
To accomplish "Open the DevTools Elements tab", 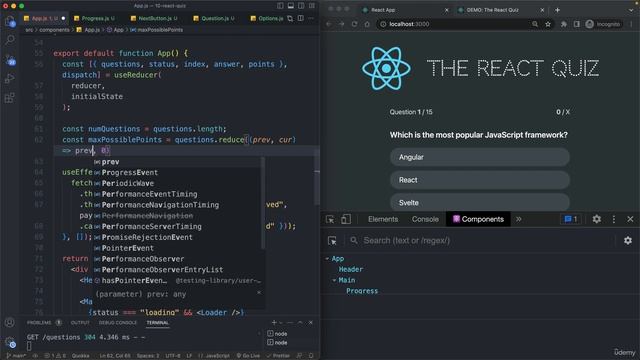I will [x=383, y=219].
